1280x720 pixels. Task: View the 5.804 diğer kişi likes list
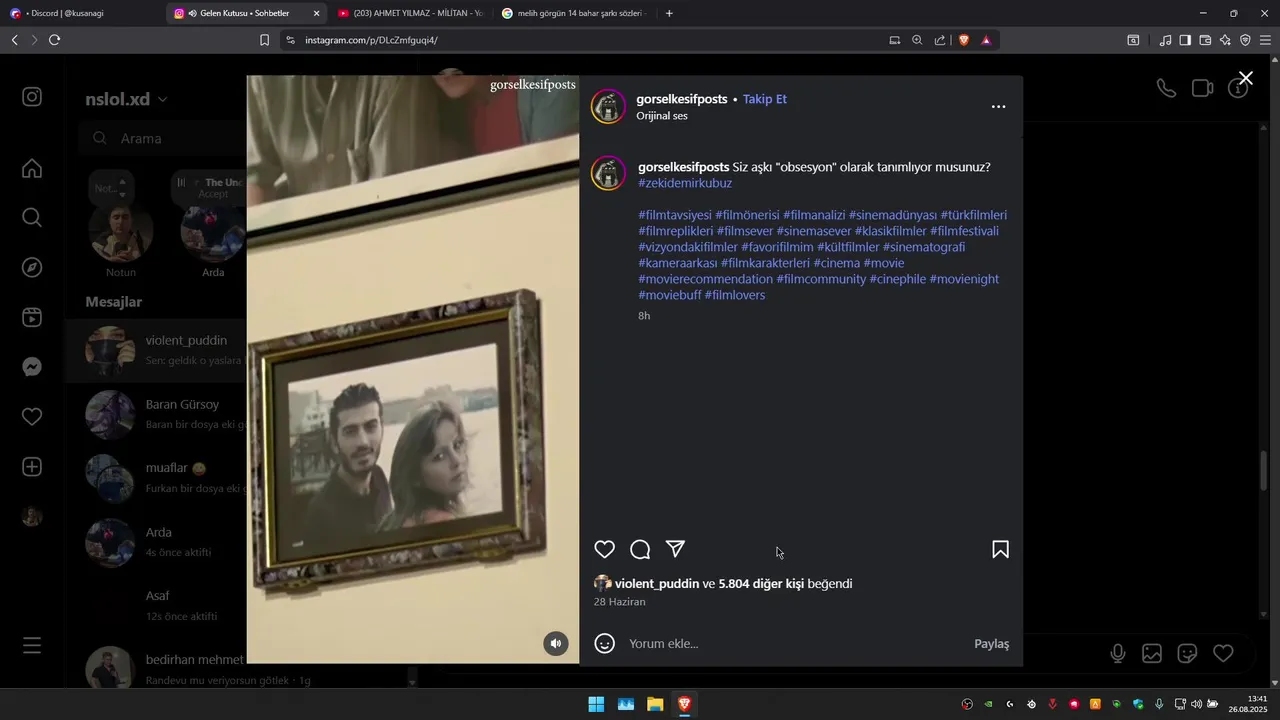pos(761,583)
